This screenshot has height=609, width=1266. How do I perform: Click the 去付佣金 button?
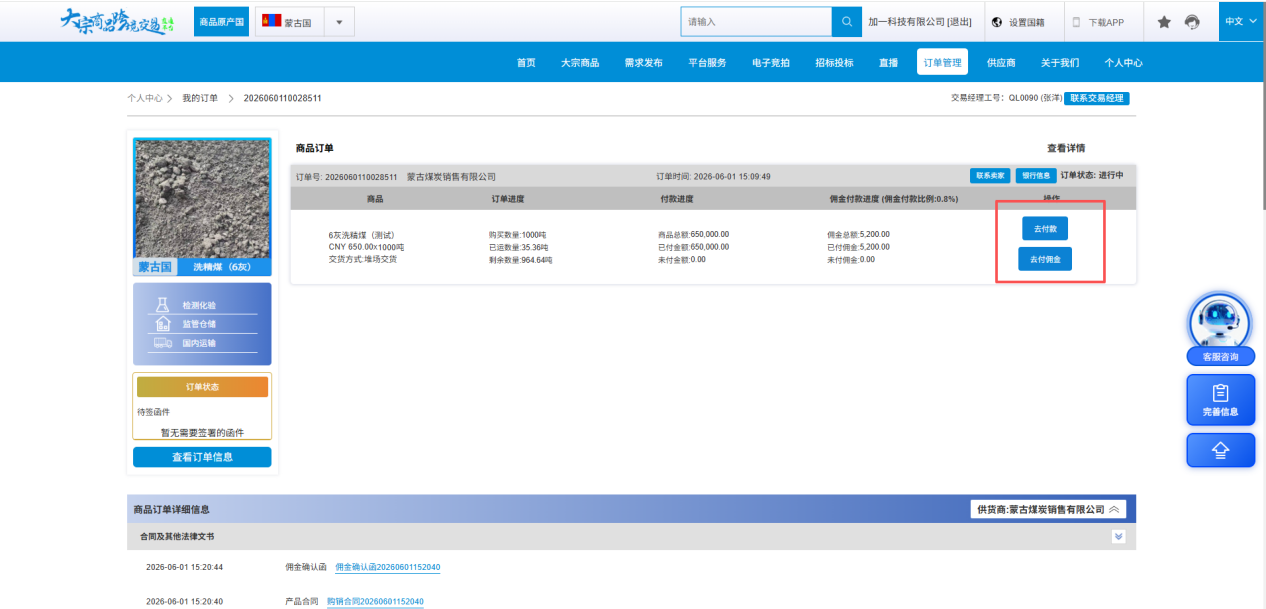click(x=1045, y=258)
